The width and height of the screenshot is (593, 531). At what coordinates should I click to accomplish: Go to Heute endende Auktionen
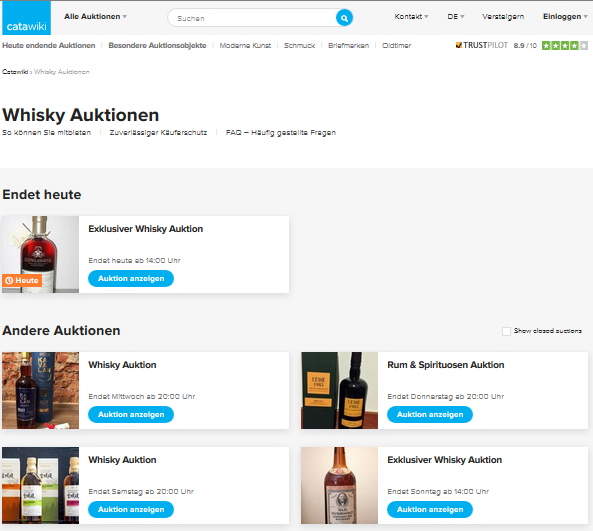49,45
